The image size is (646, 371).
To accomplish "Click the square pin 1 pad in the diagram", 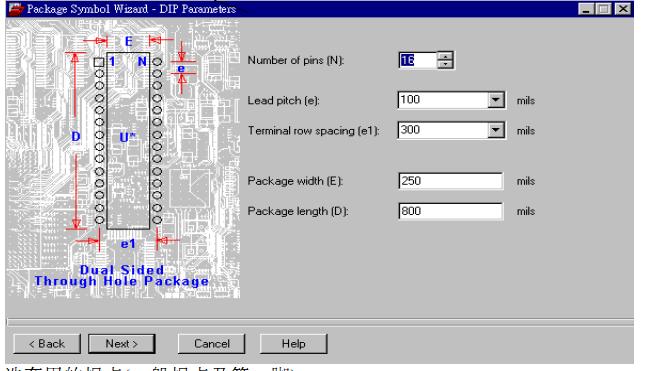I will (x=98, y=62).
